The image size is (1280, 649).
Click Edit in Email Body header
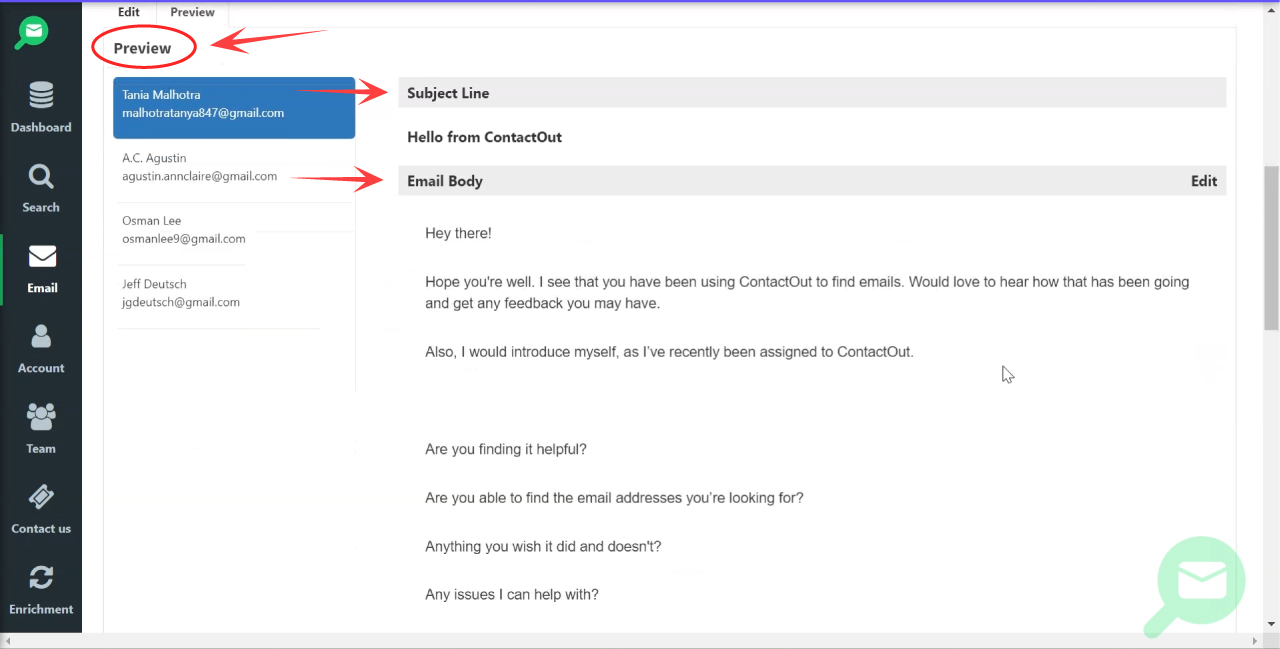(x=1204, y=181)
